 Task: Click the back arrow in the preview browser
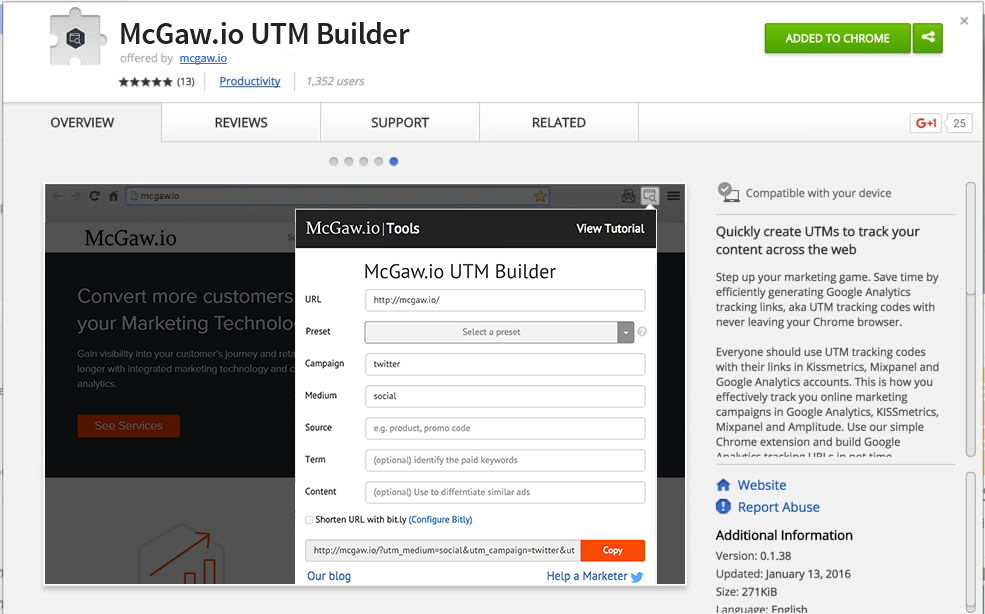pyautogui.click(x=57, y=195)
